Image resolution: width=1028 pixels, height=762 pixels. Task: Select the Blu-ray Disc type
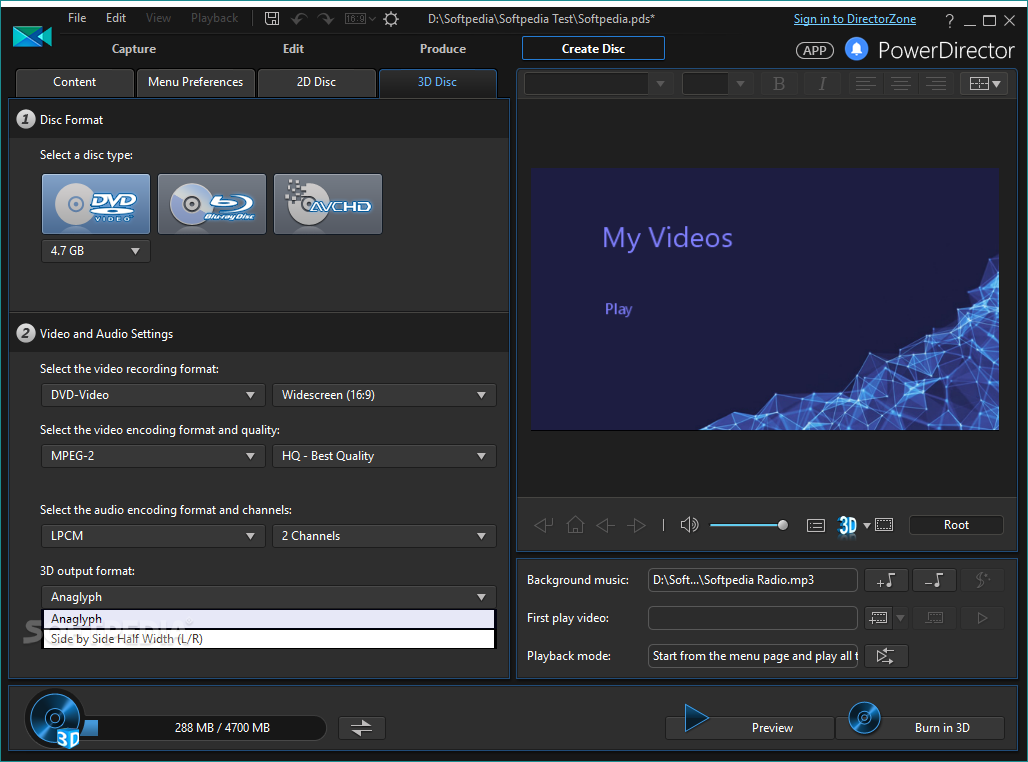point(212,204)
